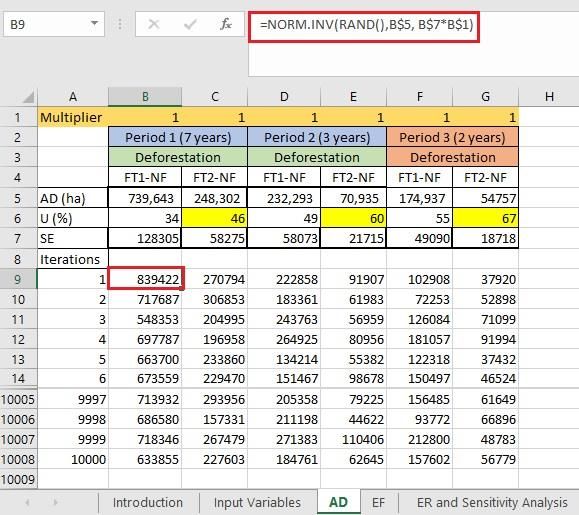Cancel the formula entry with X icon
The image size is (579, 515).
pos(154,24)
